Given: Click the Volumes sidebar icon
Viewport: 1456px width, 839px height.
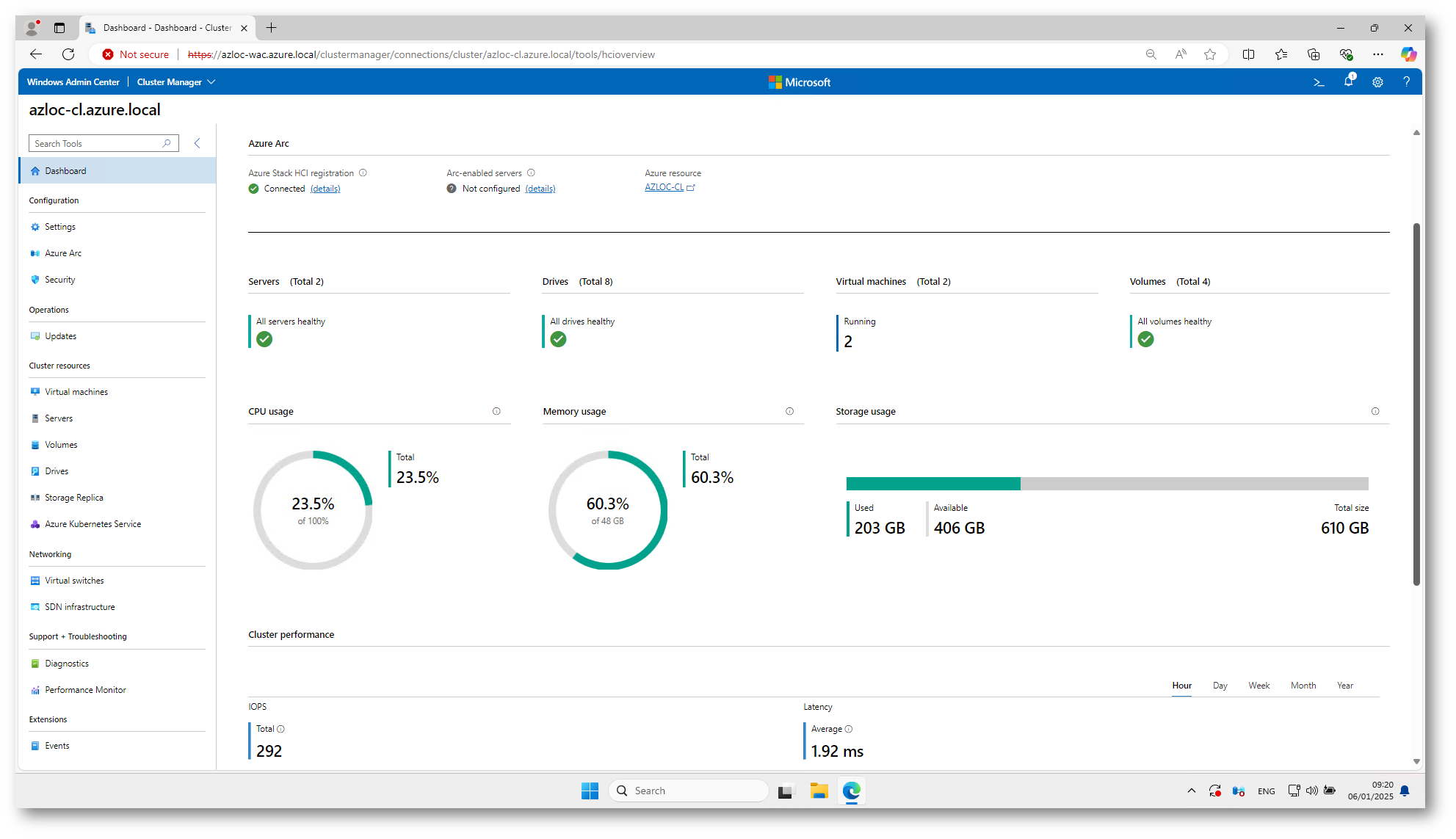Looking at the screenshot, I should [35, 445].
